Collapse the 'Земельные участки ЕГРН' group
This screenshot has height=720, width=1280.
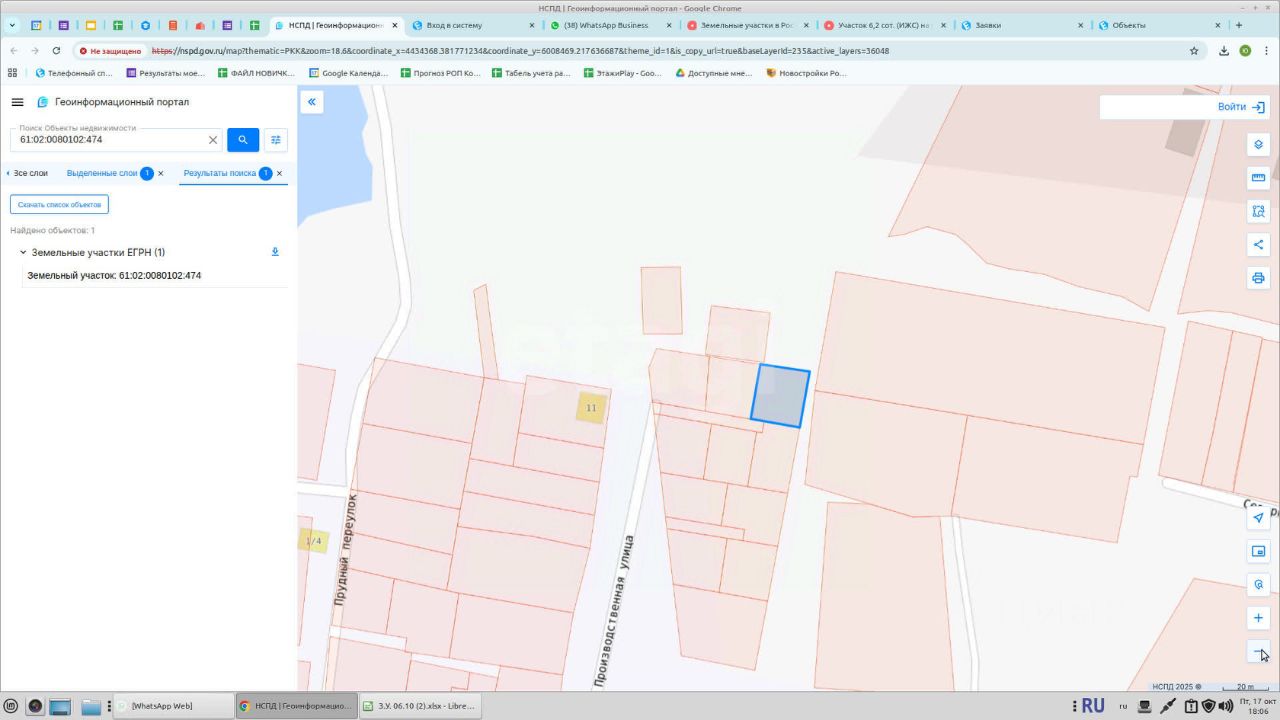click(x=23, y=253)
